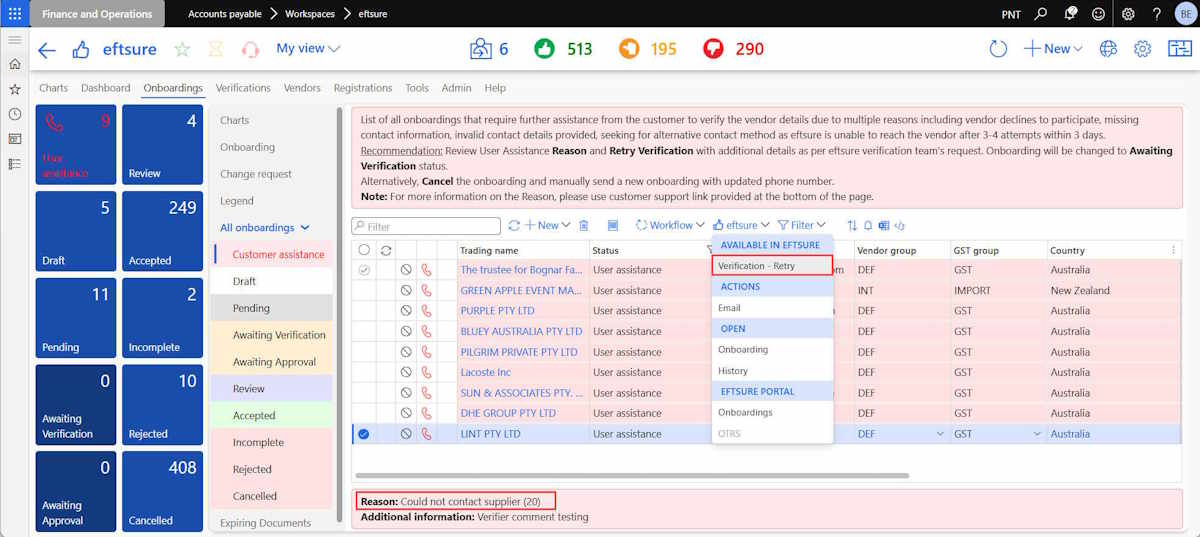Open the notifications bell
The width and height of the screenshot is (1200, 537).
point(1070,14)
